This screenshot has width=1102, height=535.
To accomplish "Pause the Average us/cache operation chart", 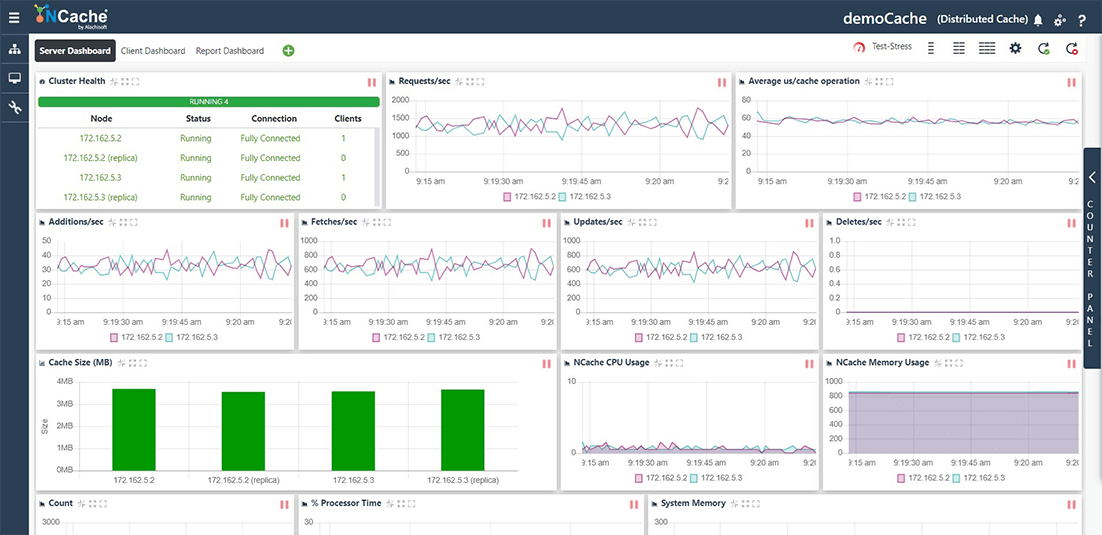I will [1072, 82].
